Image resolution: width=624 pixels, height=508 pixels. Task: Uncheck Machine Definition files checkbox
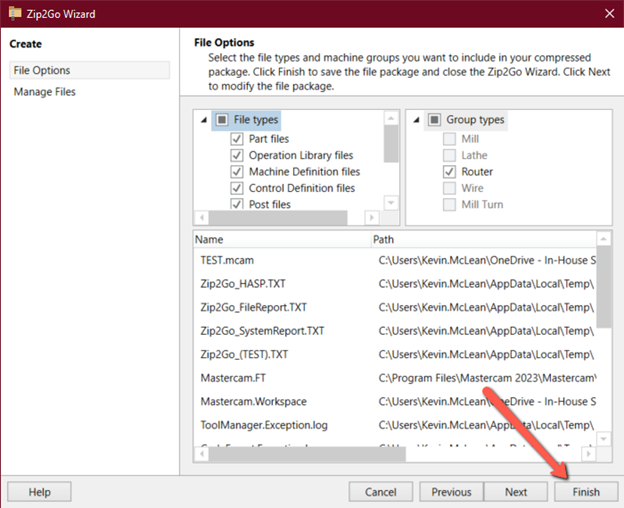237,171
